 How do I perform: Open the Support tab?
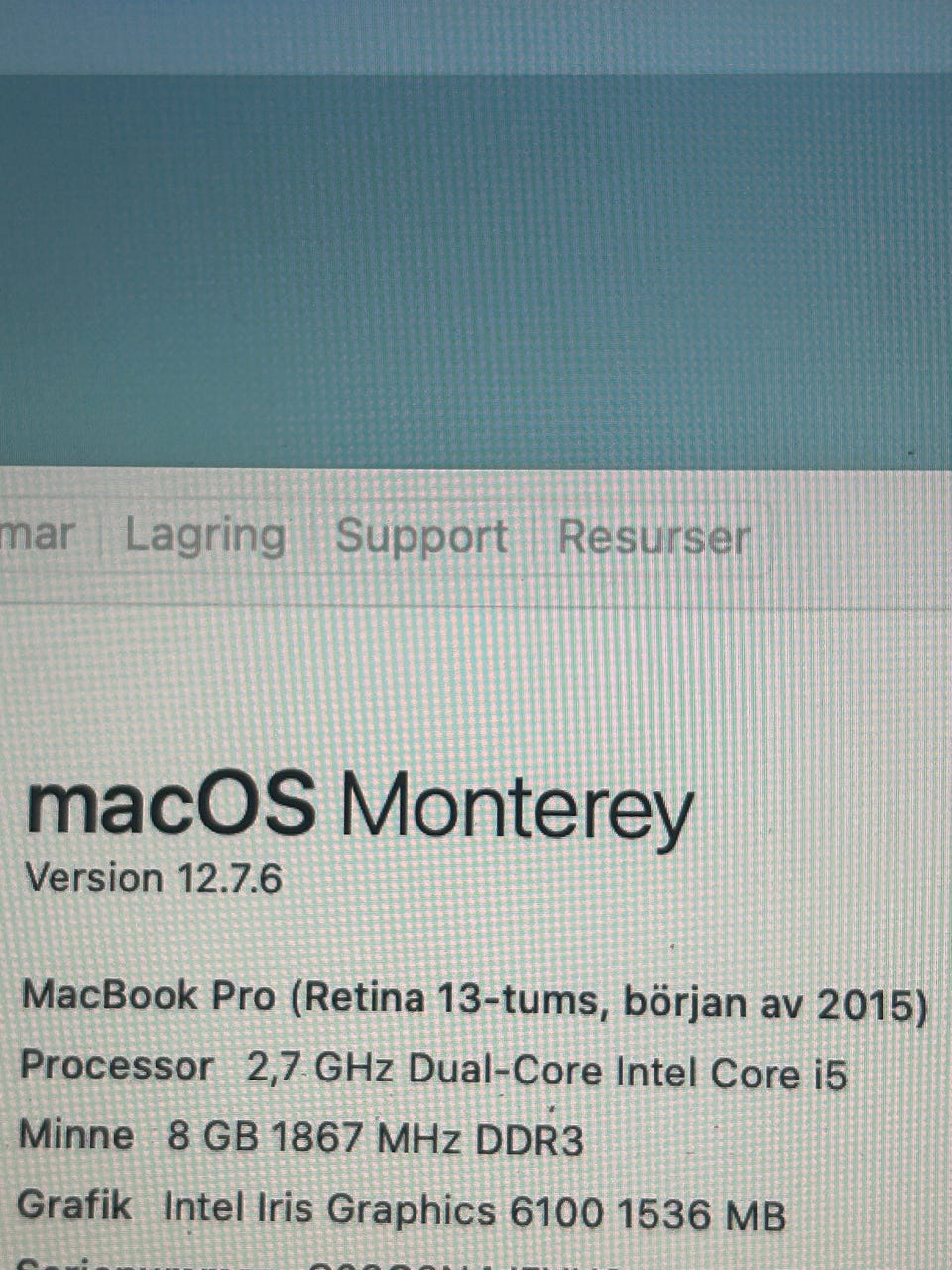click(x=421, y=537)
